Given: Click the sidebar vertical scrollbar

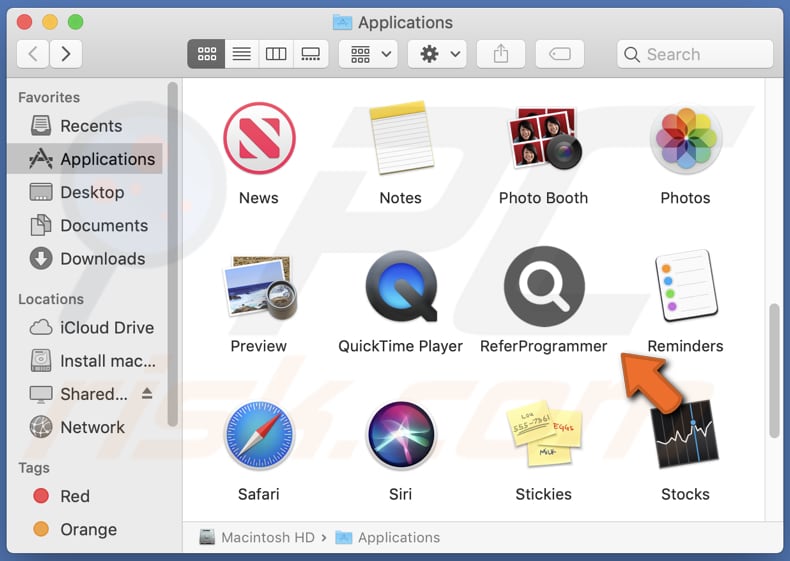Looking at the screenshot, I should pos(172,255).
